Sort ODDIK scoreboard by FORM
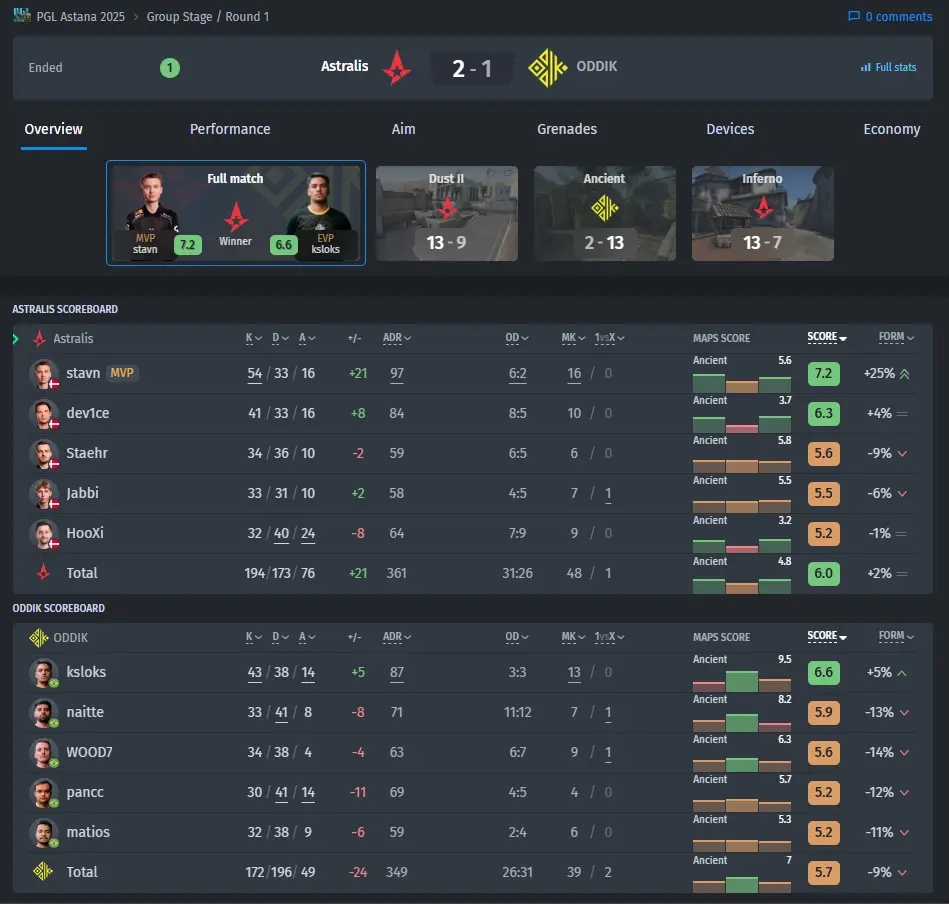 [x=896, y=636]
